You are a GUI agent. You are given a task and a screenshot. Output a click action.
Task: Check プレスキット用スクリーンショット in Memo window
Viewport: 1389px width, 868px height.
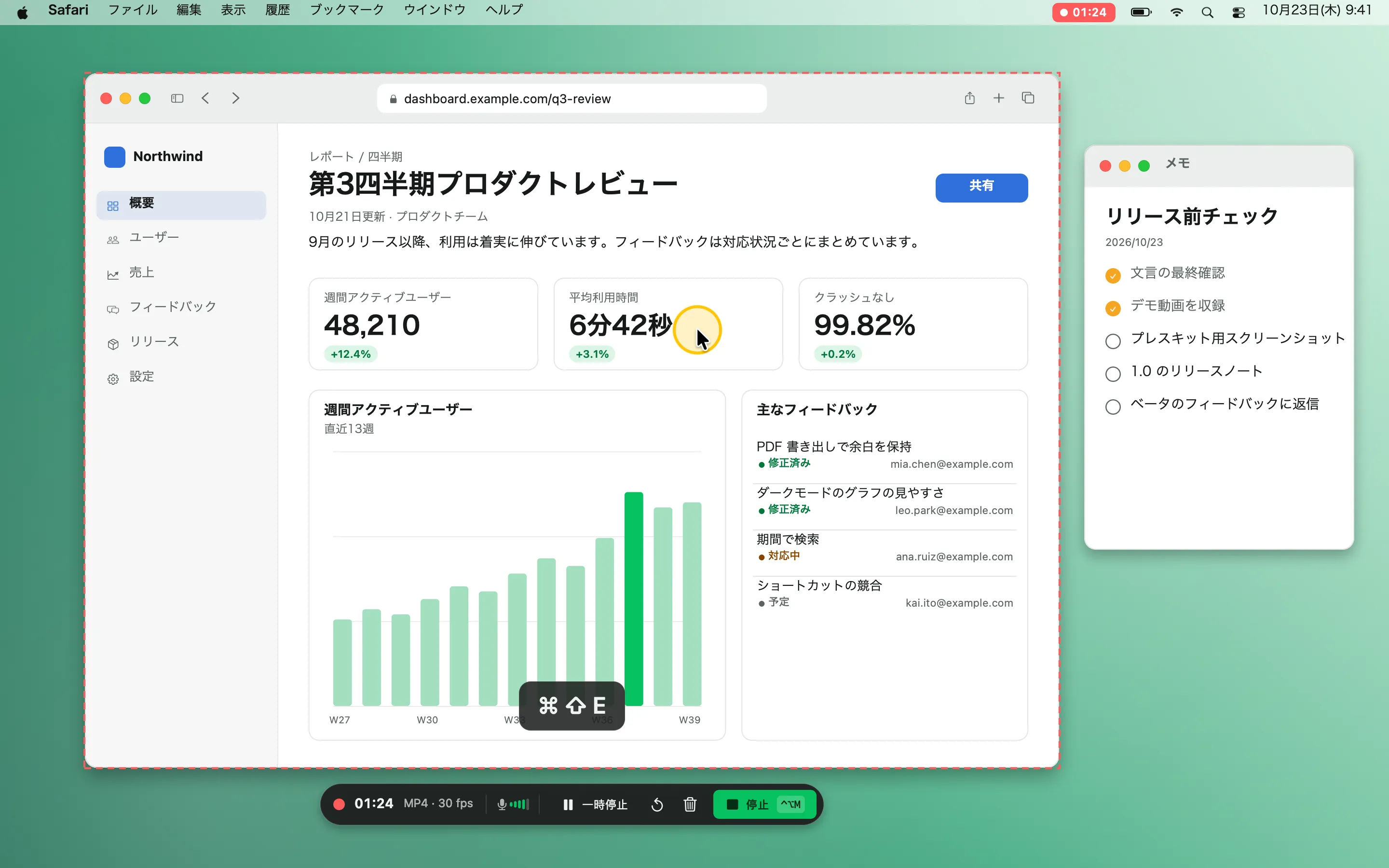pos(1113,341)
